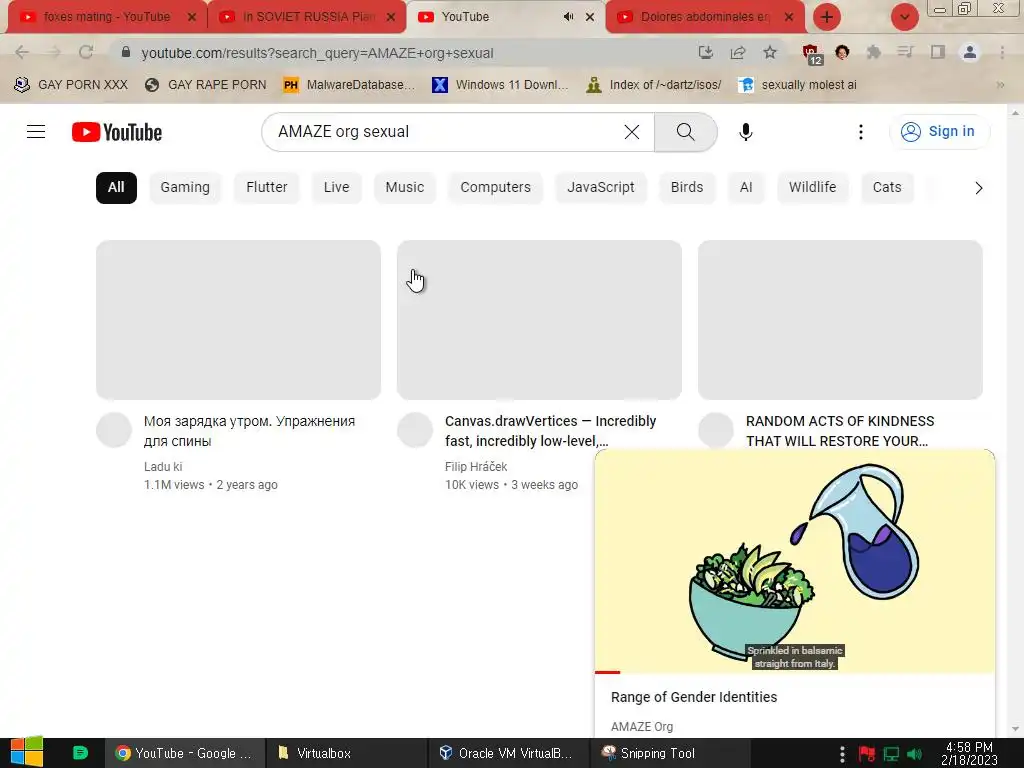Open Range of Gender Identities title
This screenshot has height=768, width=1024.
[694, 697]
